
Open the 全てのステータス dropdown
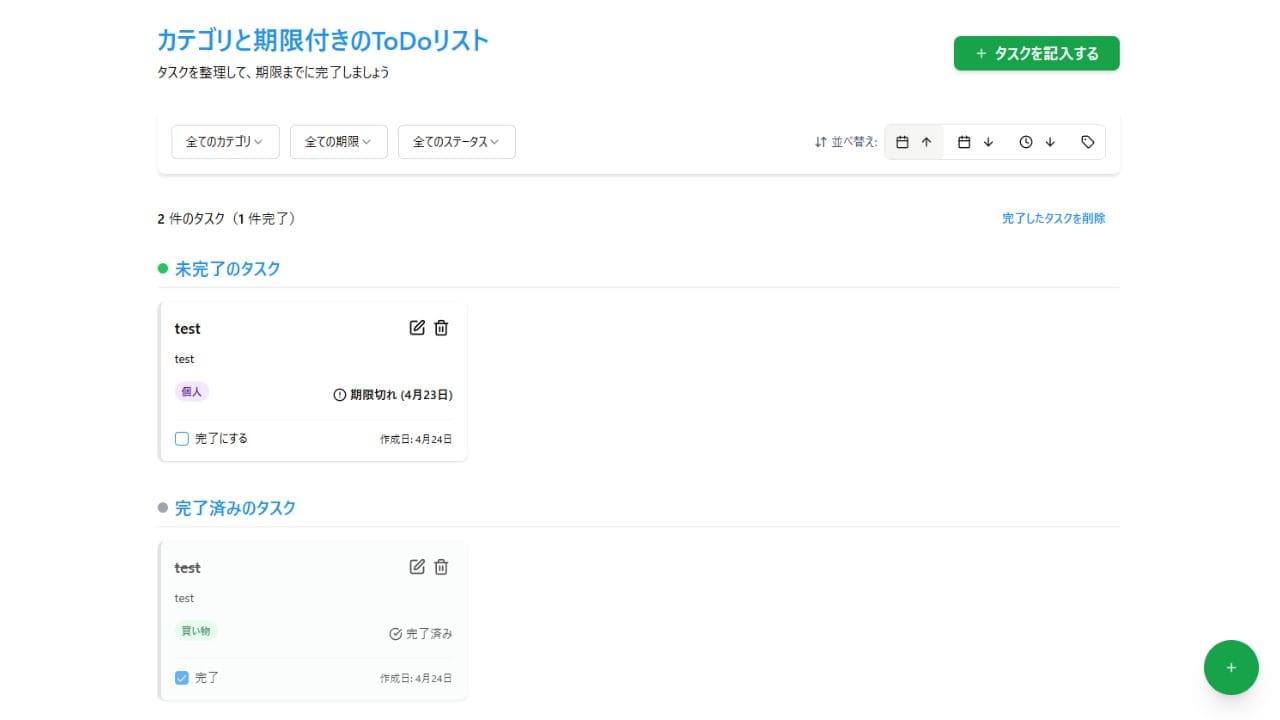click(x=456, y=142)
